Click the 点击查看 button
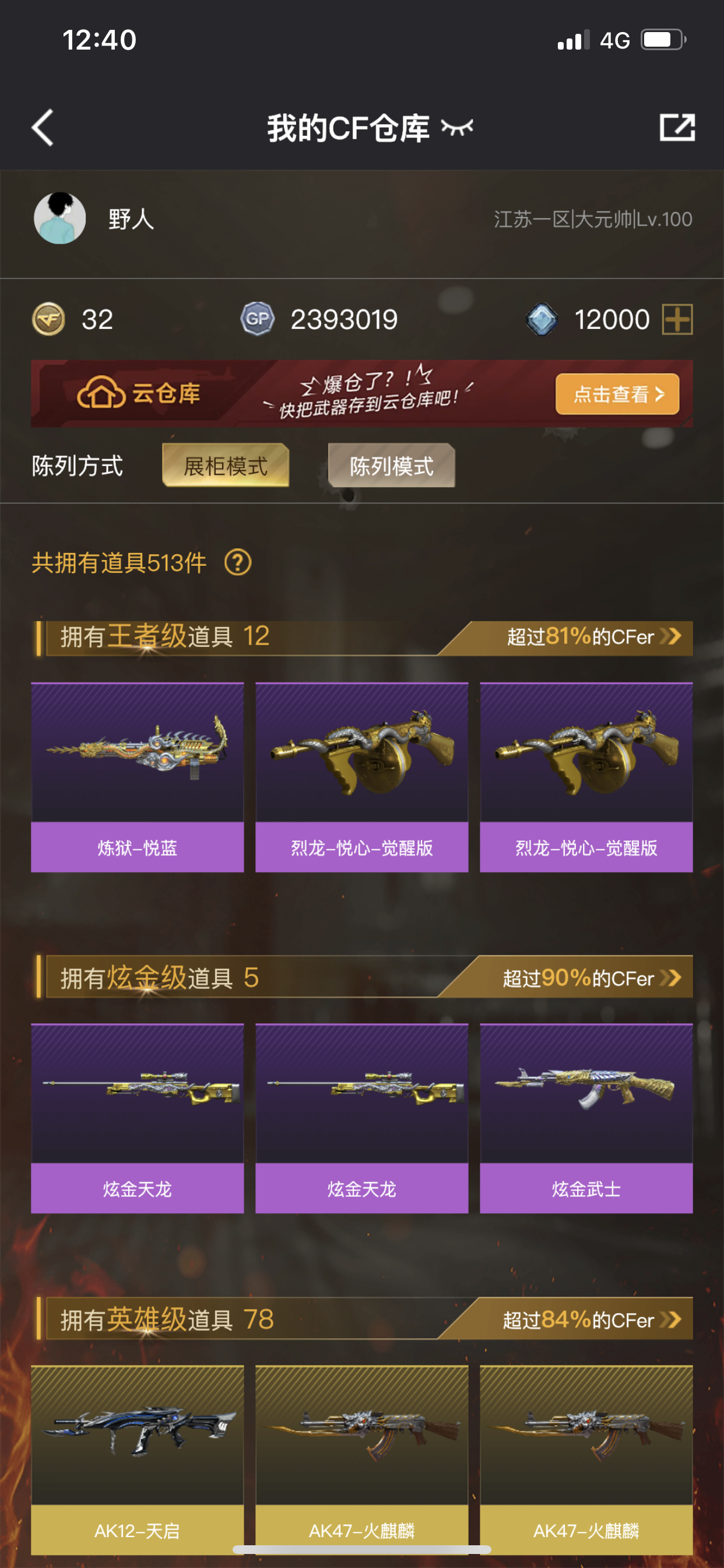724x1568 pixels. 617,394
